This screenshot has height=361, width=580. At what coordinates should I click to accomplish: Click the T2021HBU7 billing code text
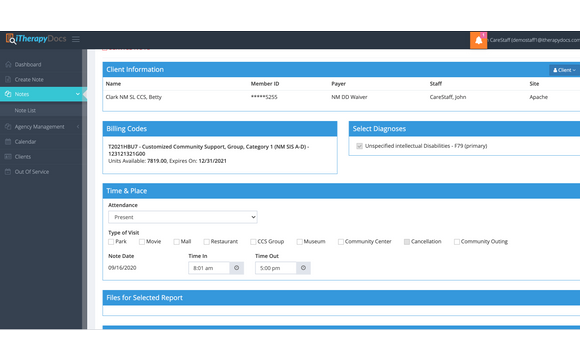pyautogui.click(x=209, y=150)
